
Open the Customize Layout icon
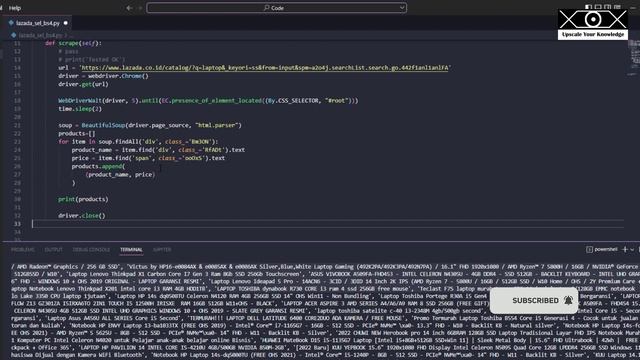tap(618, 7)
